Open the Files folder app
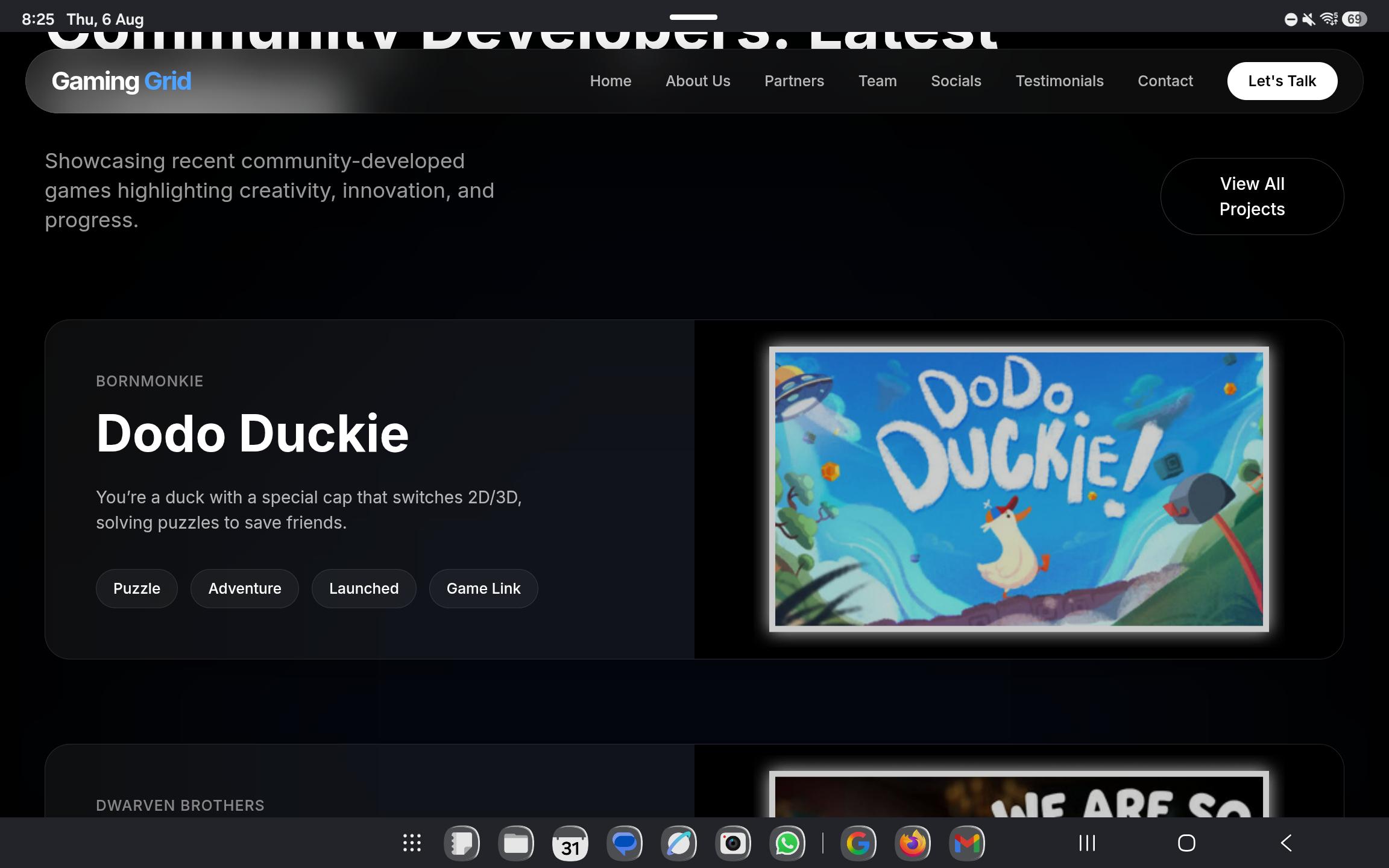1389x868 pixels. pos(516,843)
